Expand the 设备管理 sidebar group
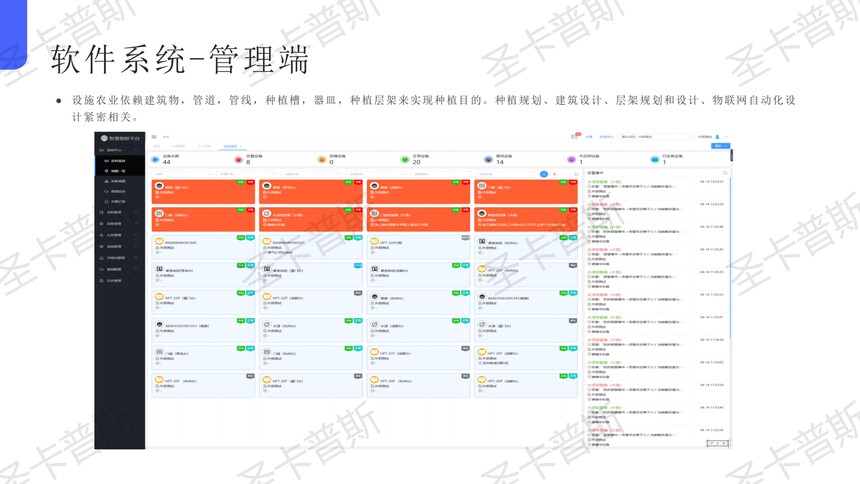Viewport: 860px width, 484px height. [120, 223]
